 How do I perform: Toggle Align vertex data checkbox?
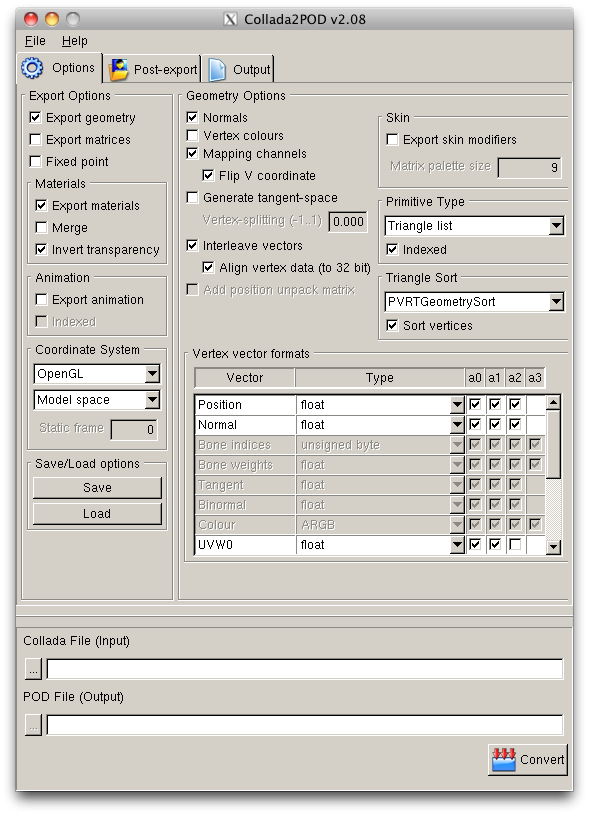coord(208,268)
